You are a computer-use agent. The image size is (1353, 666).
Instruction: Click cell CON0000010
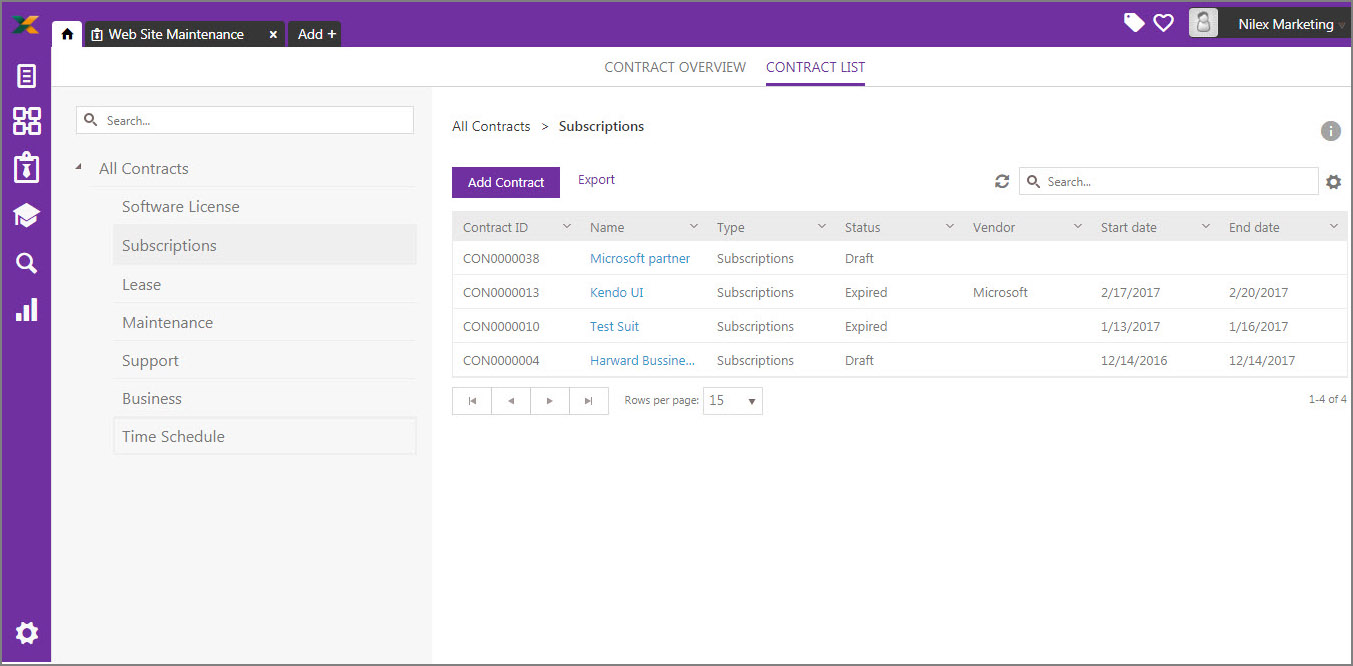(501, 326)
